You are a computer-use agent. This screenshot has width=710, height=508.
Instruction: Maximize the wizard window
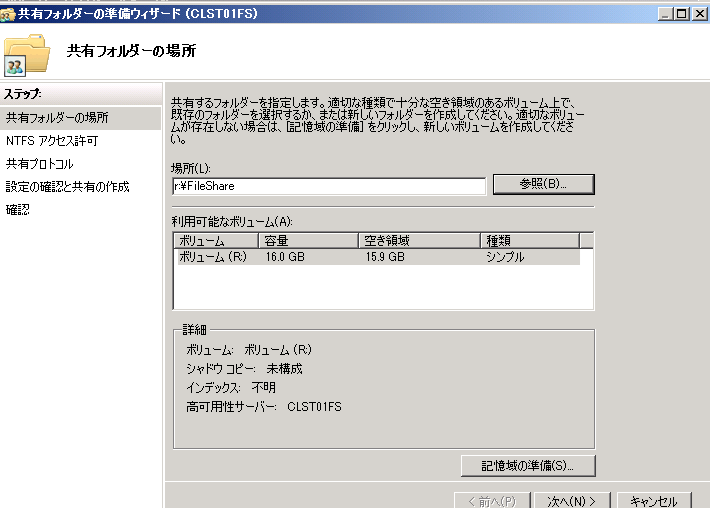tap(682, 14)
